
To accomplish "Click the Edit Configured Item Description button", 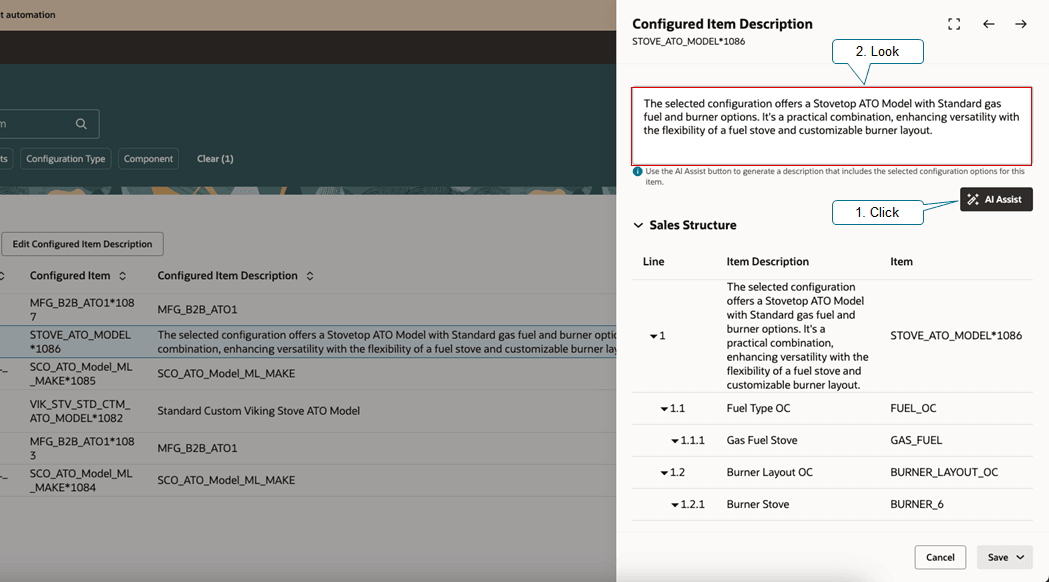I will [x=82, y=243].
